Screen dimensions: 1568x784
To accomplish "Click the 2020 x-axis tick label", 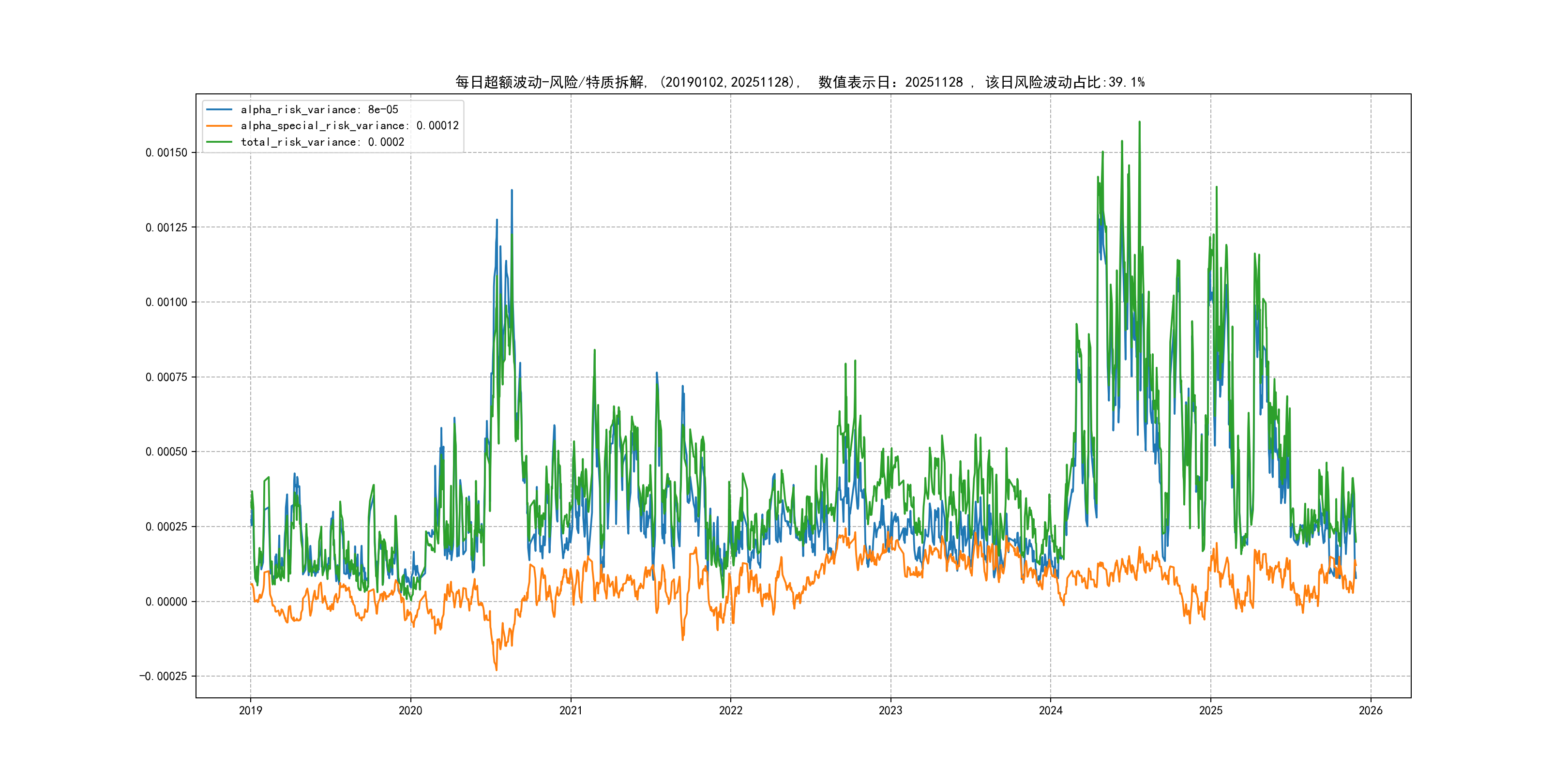I will (410, 710).
